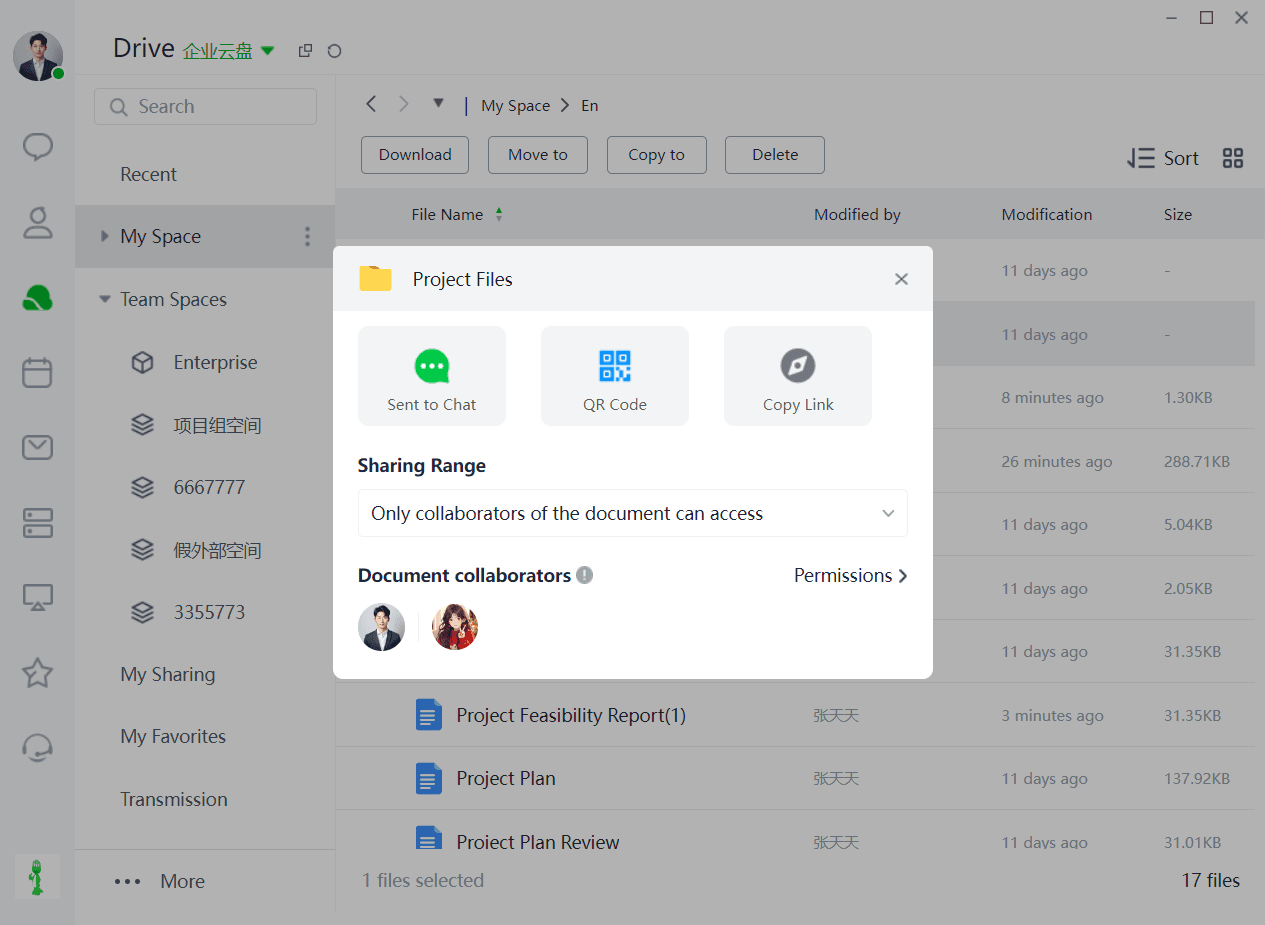This screenshot has width=1265, height=925.
Task: Open the chat messages sidebar icon
Action: pyautogui.click(x=38, y=147)
